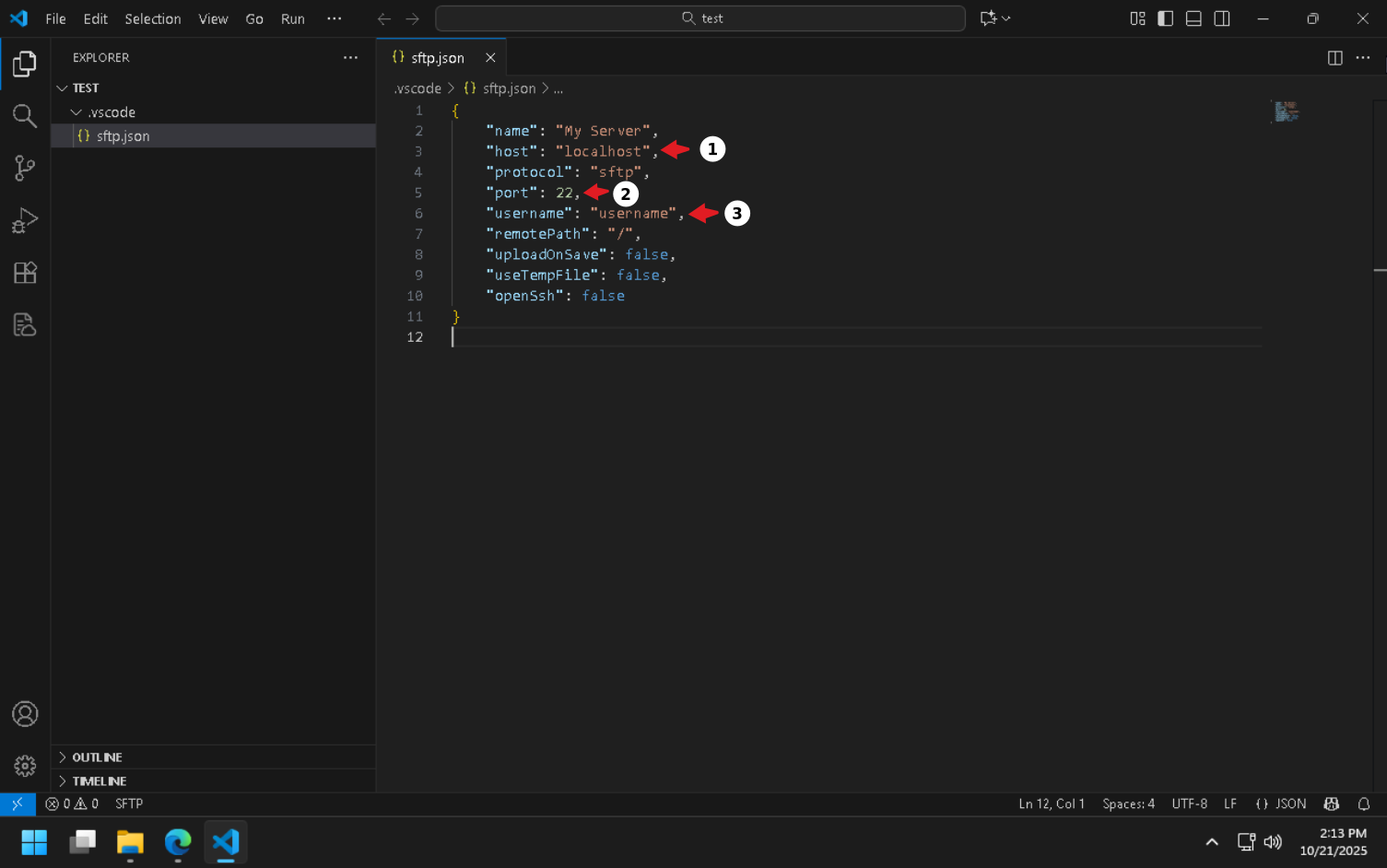
Task: Toggle the panel visibility icon
Action: [1193, 18]
